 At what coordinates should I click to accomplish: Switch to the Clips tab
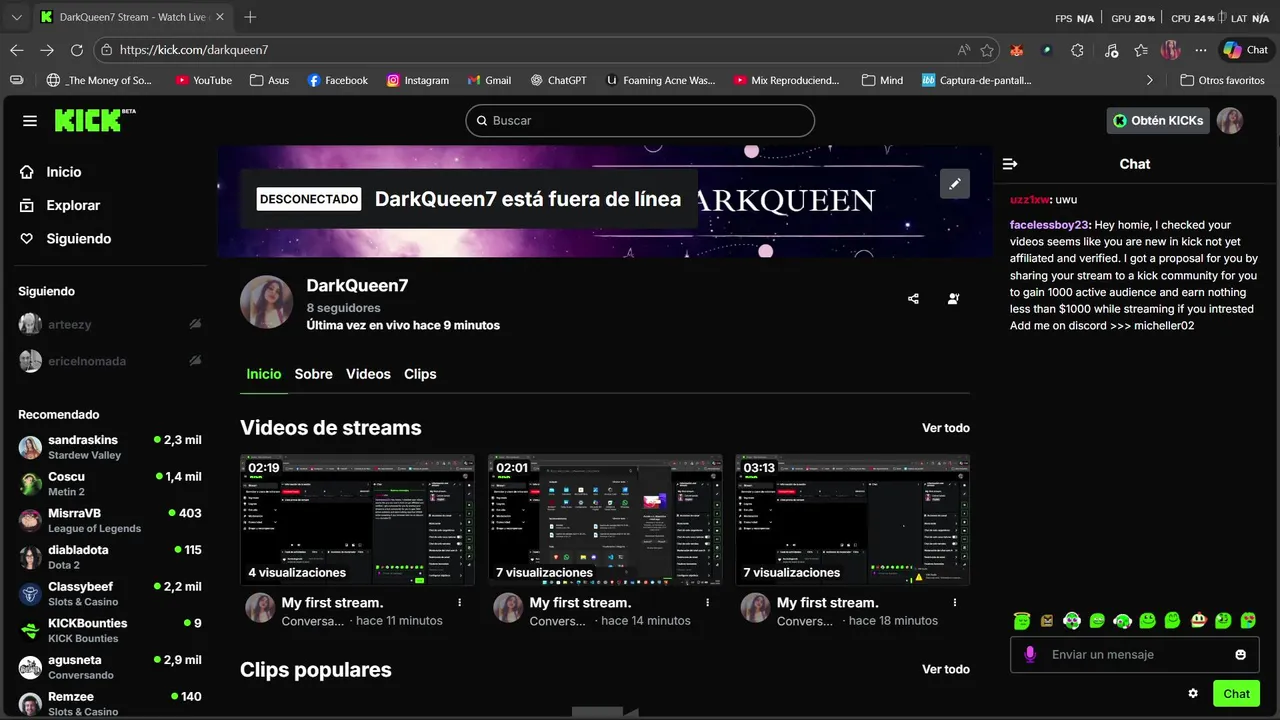pyautogui.click(x=420, y=374)
